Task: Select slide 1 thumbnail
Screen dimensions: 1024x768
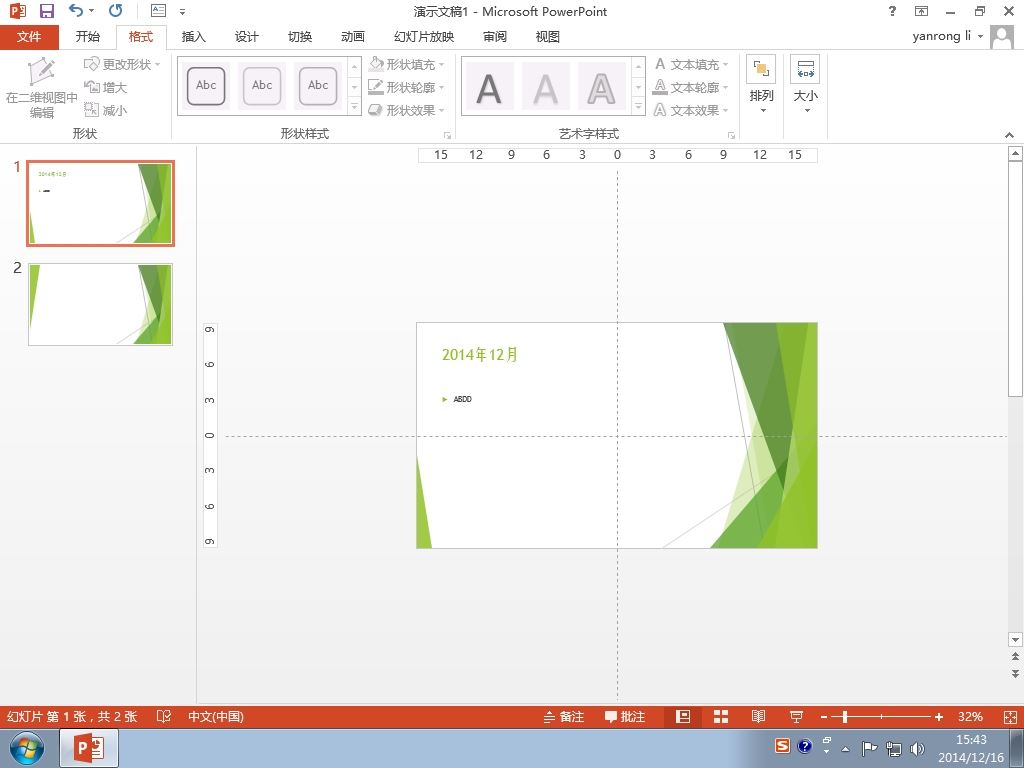Action: [x=101, y=204]
